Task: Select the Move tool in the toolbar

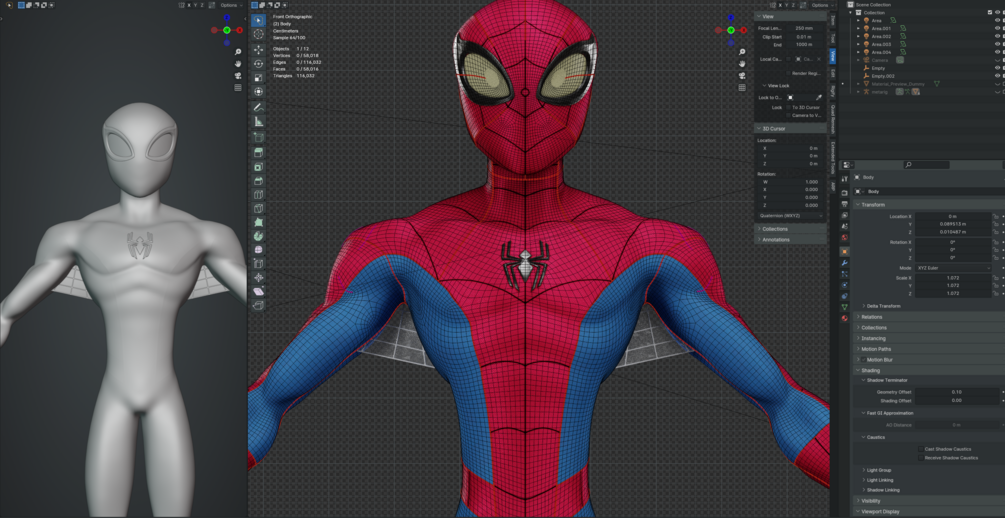Action: point(259,49)
